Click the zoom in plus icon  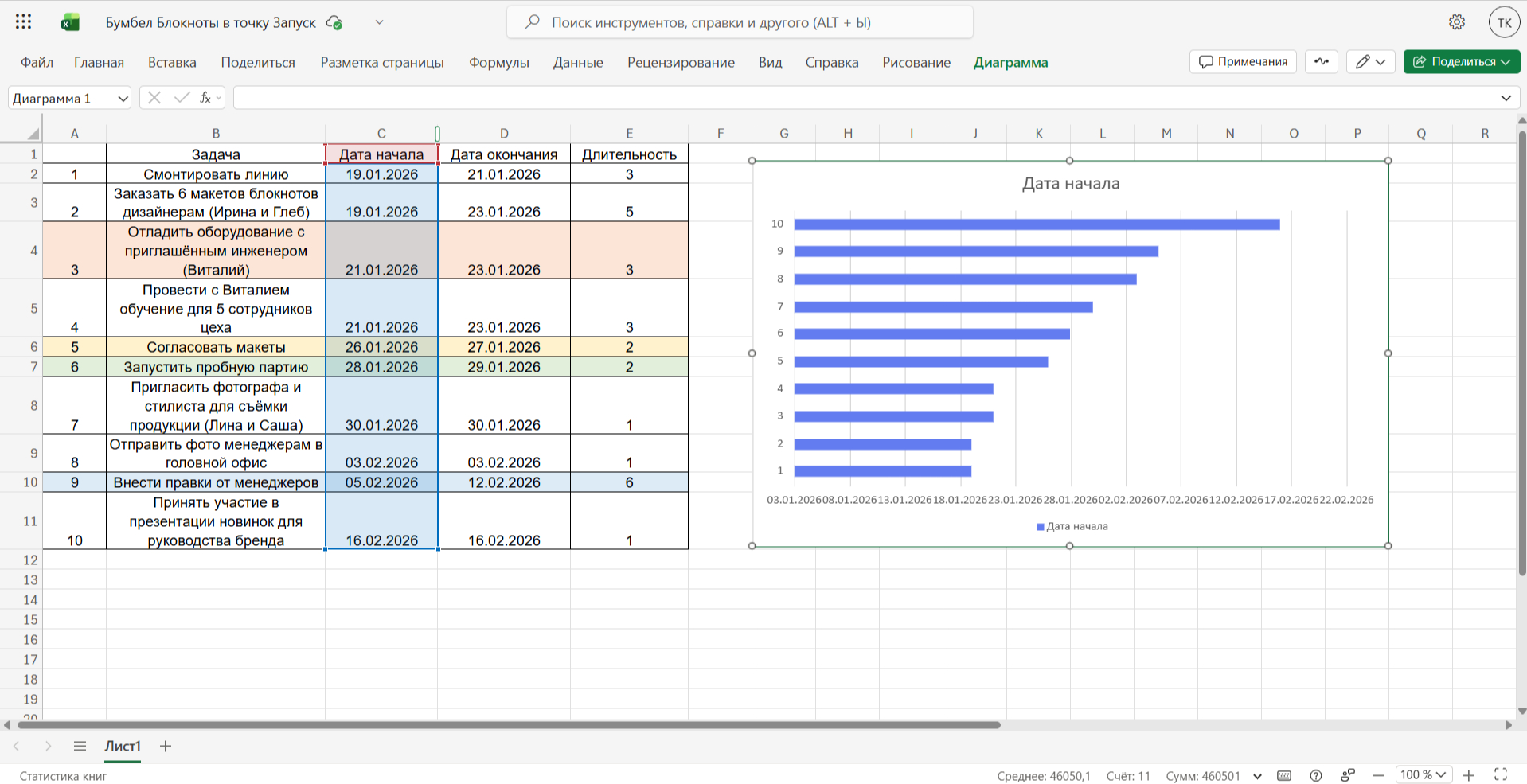coord(1469,775)
